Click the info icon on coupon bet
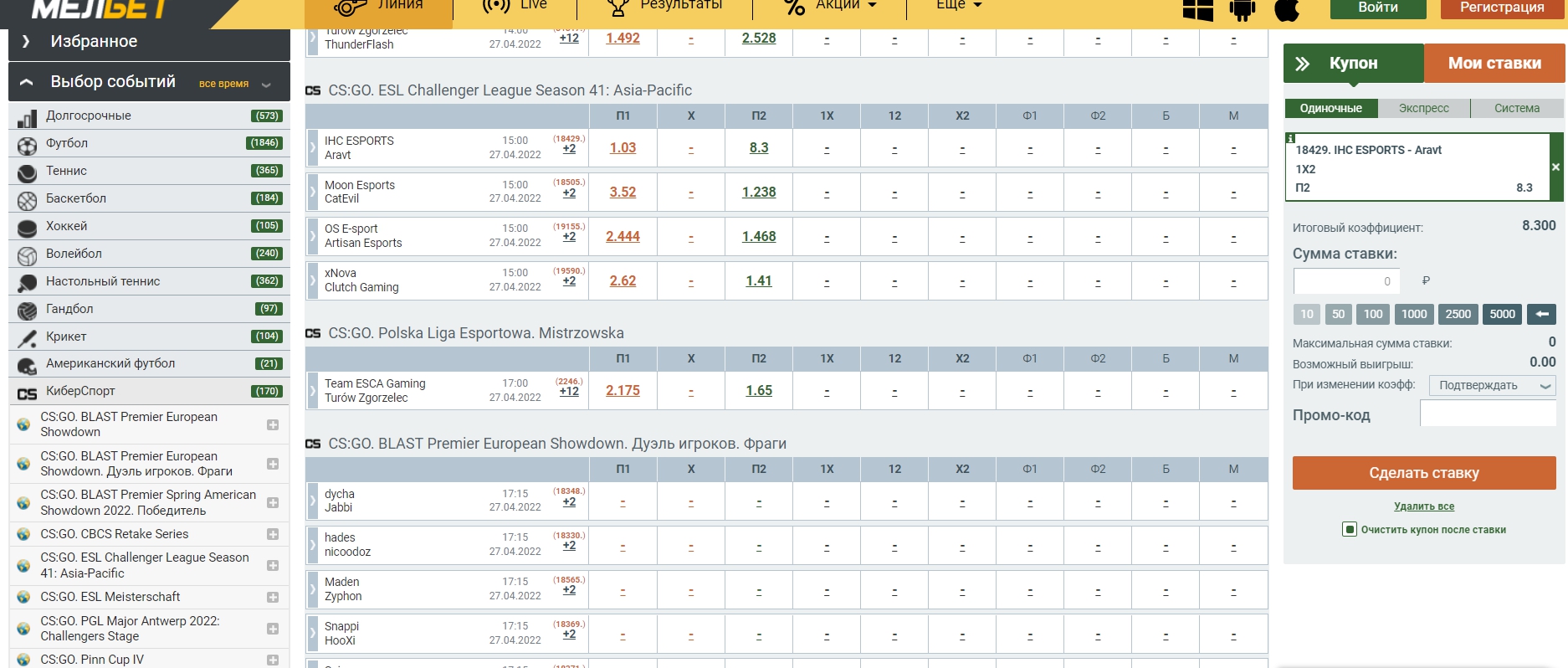Viewport: 1568px width, 668px height. tap(1290, 138)
